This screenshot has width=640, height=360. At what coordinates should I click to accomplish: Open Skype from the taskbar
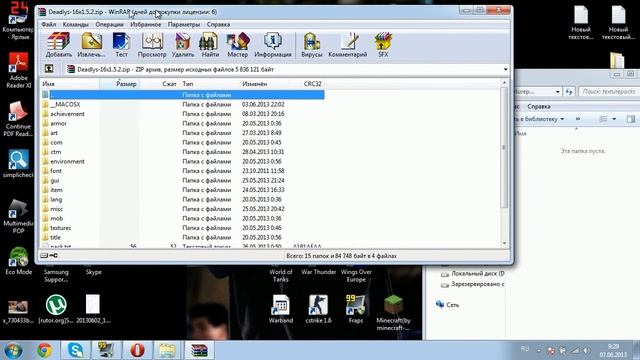[x=76, y=351]
